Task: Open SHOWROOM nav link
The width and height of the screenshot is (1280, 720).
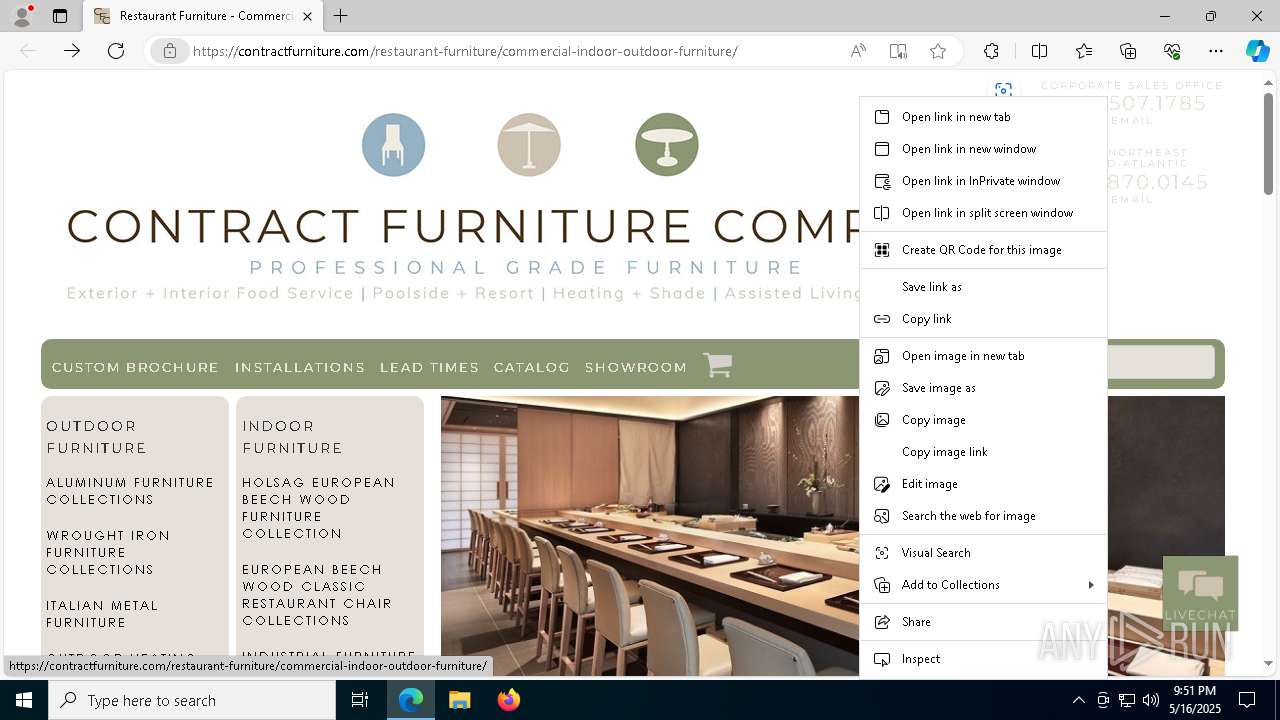Action: (x=636, y=367)
